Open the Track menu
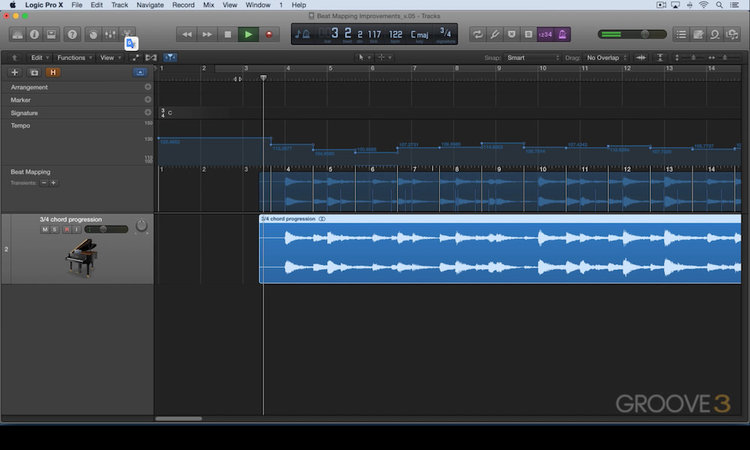This screenshot has height=450, width=750. 120,5
